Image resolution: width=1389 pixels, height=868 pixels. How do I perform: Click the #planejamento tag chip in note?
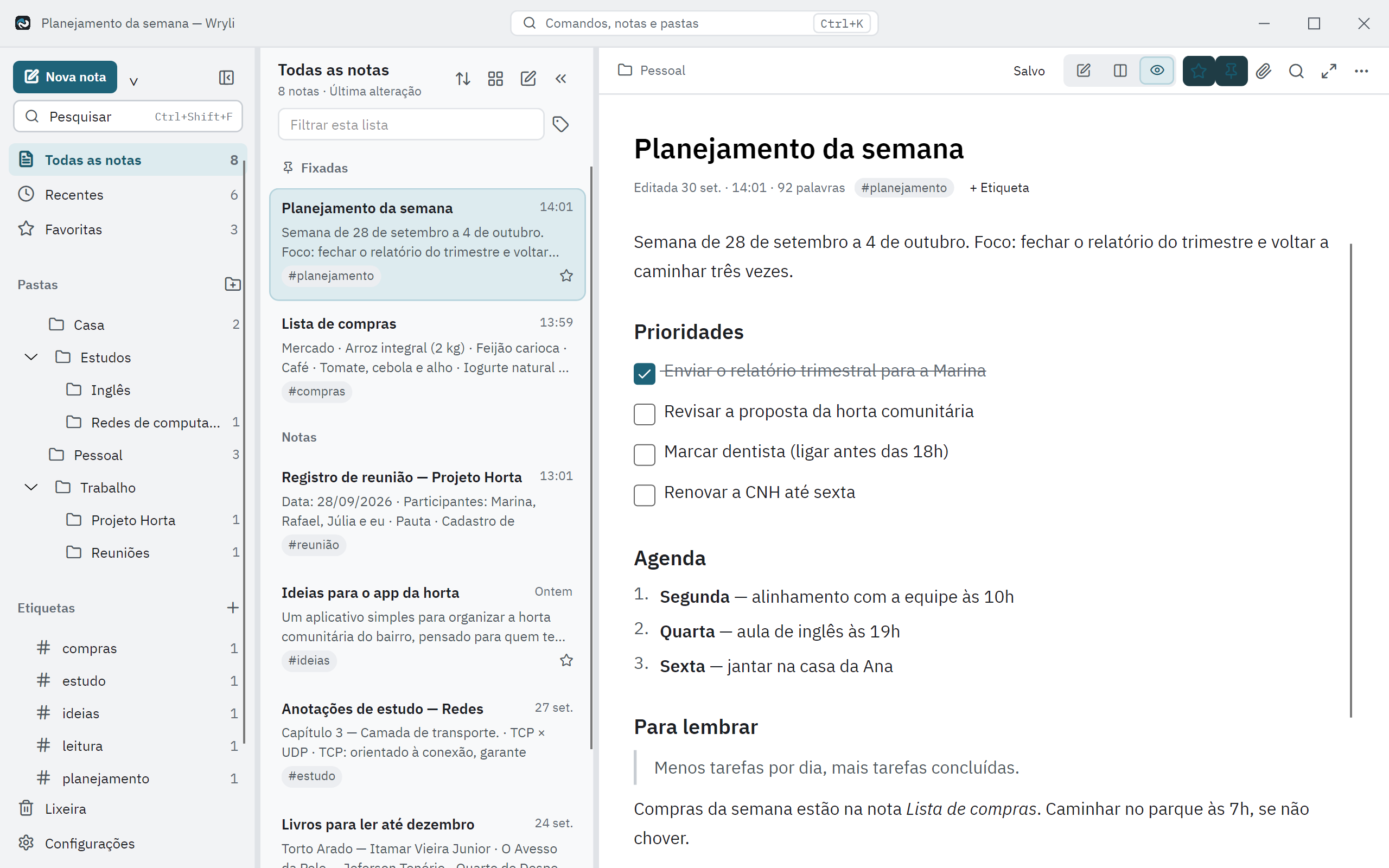903,188
